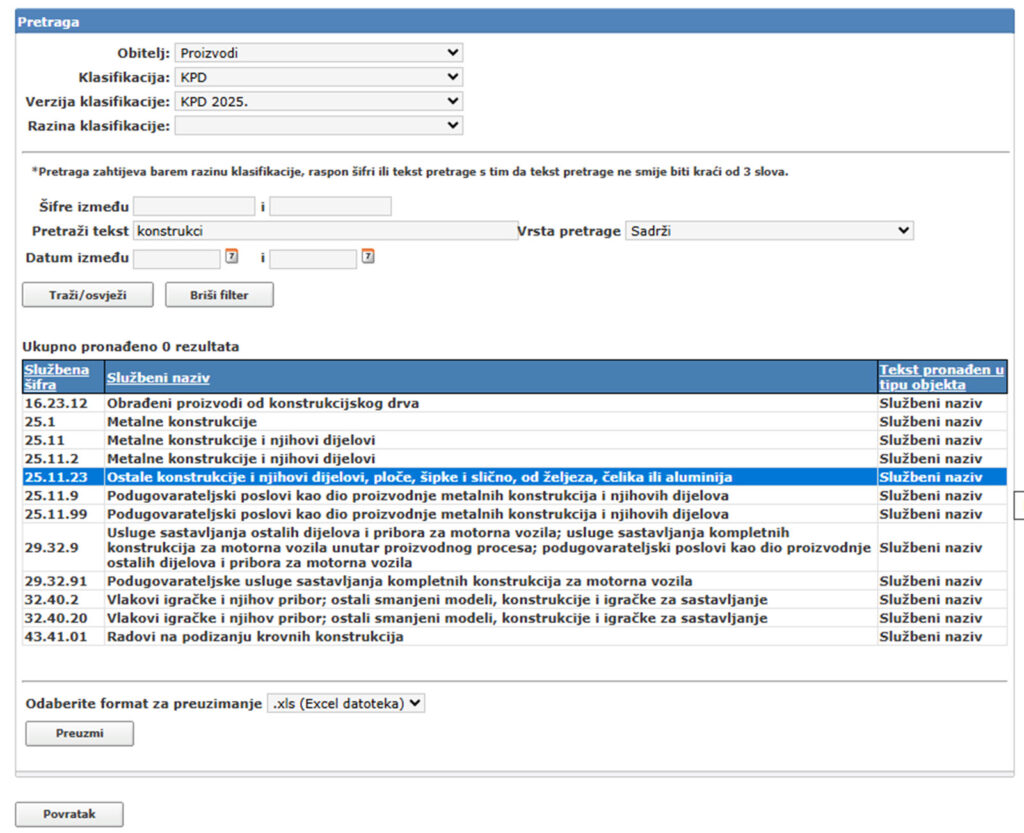
Task: Select row 16.23.12 Obrađeni proizvodi
Action: (263, 404)
